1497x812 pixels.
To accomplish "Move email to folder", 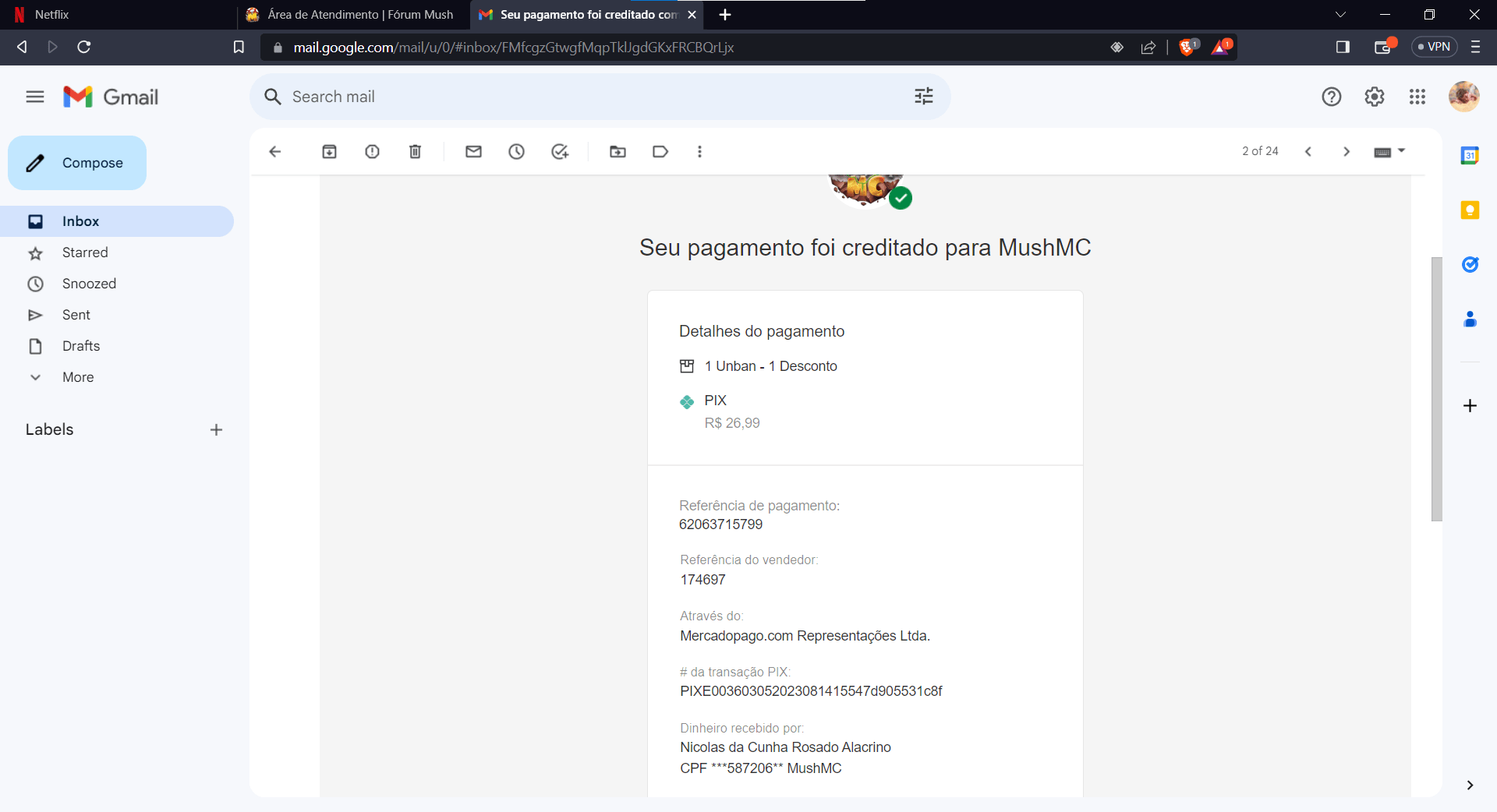I will pos(618,151).
